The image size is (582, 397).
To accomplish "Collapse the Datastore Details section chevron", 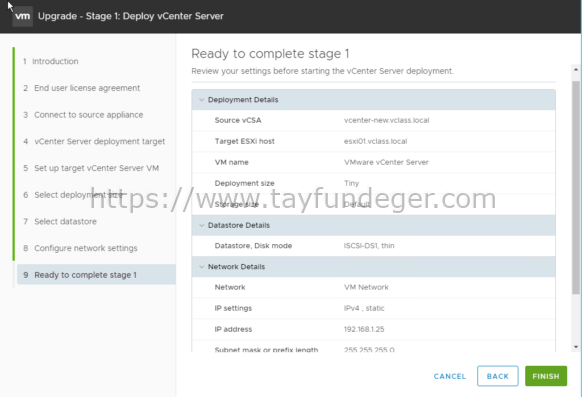I will (202, 225).
